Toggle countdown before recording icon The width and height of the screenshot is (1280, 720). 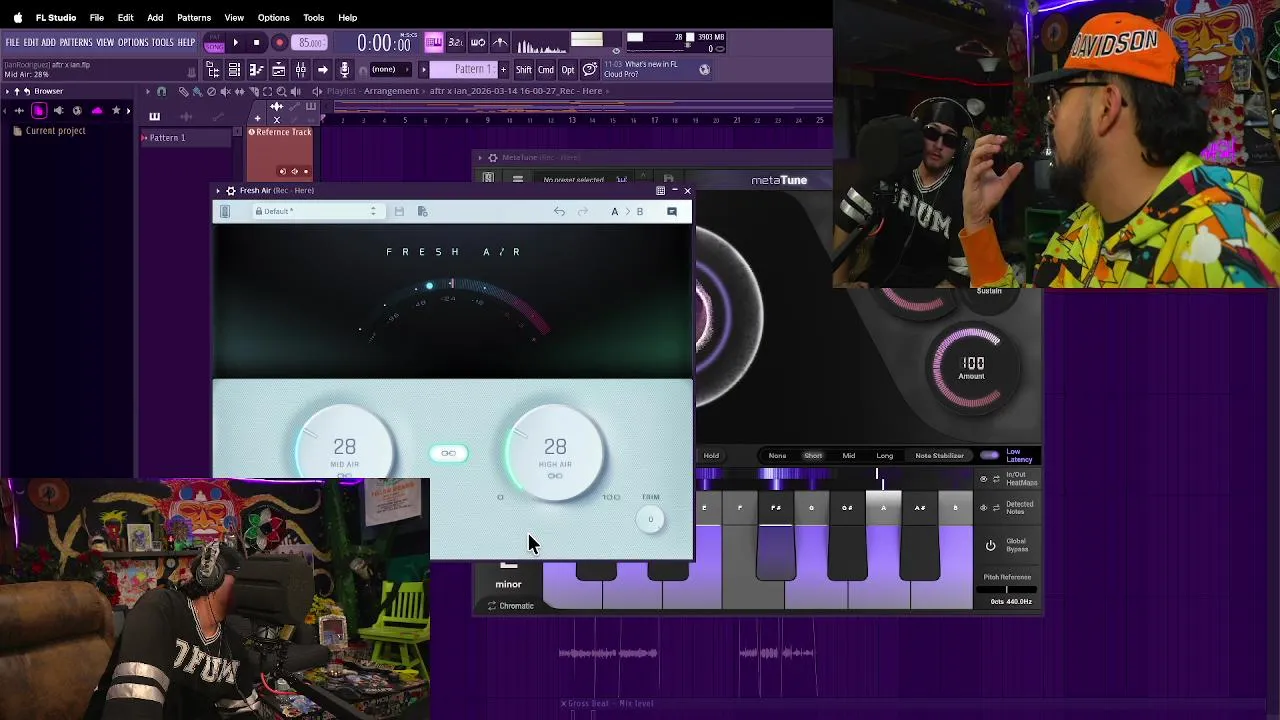click(x=455, y=42)
